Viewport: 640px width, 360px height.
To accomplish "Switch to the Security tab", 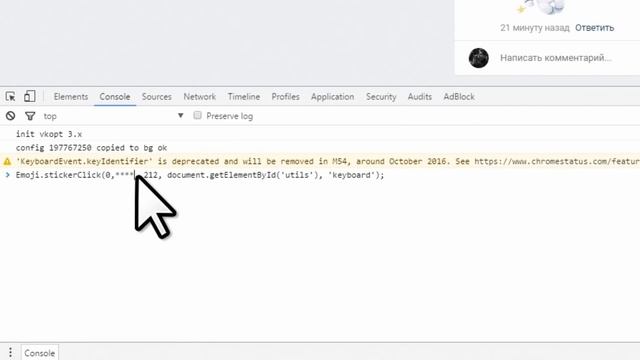I will pos(381,97).
